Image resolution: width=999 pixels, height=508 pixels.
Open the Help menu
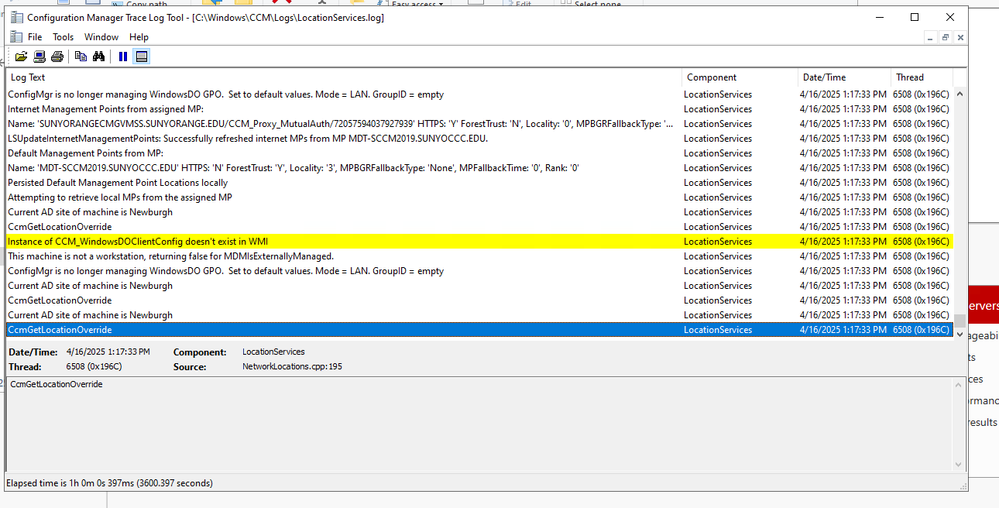138,37
